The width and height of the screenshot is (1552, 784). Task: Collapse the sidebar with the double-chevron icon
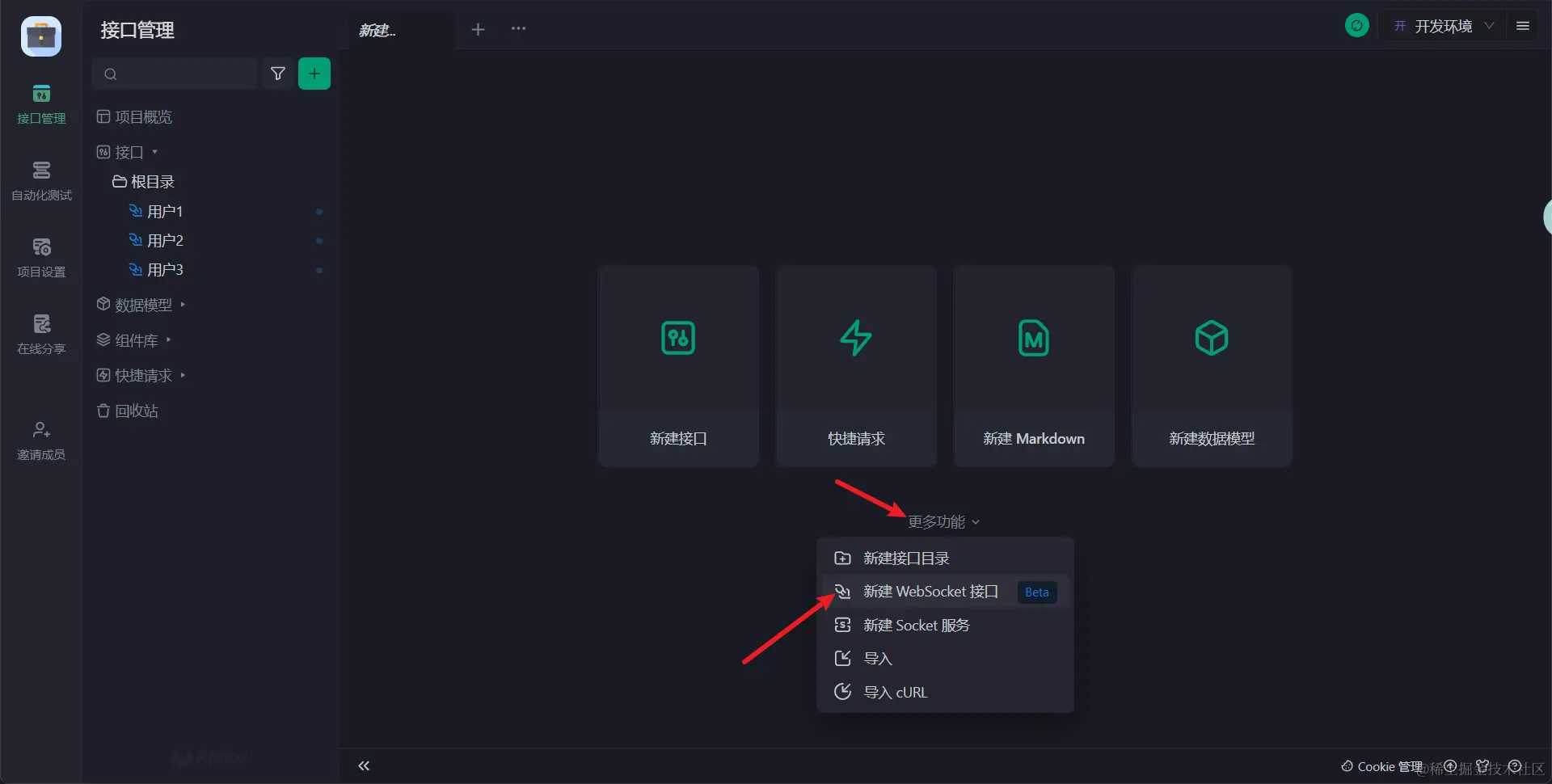tap(364, 765)
